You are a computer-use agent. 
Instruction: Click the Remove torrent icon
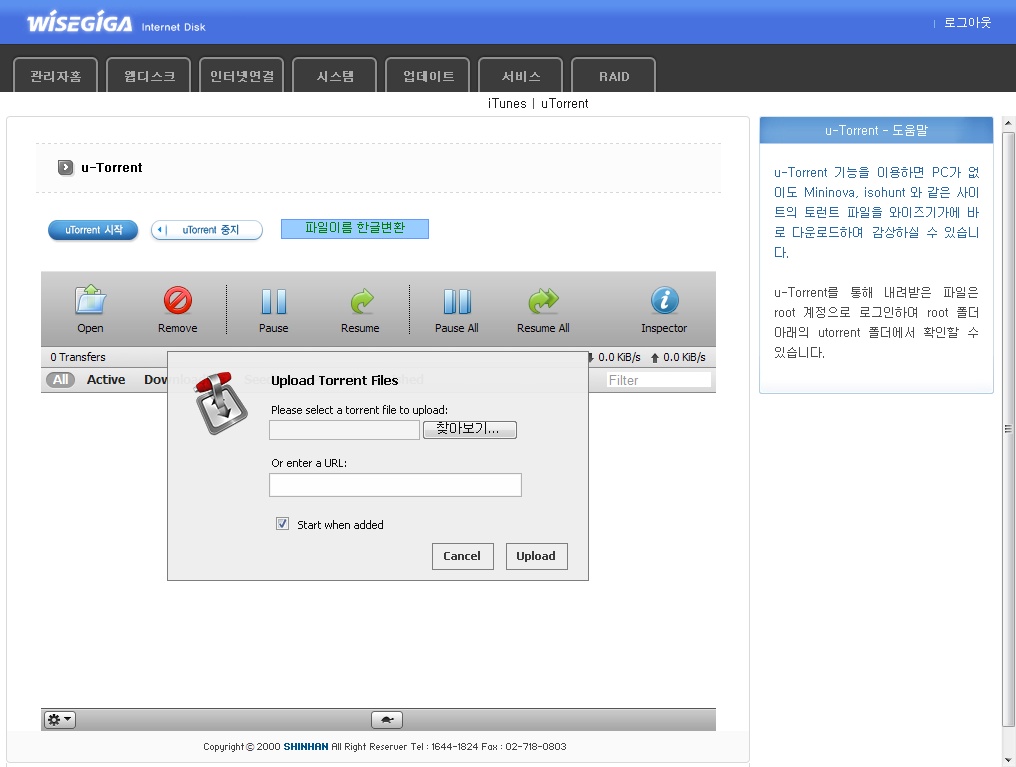(178, 302)
